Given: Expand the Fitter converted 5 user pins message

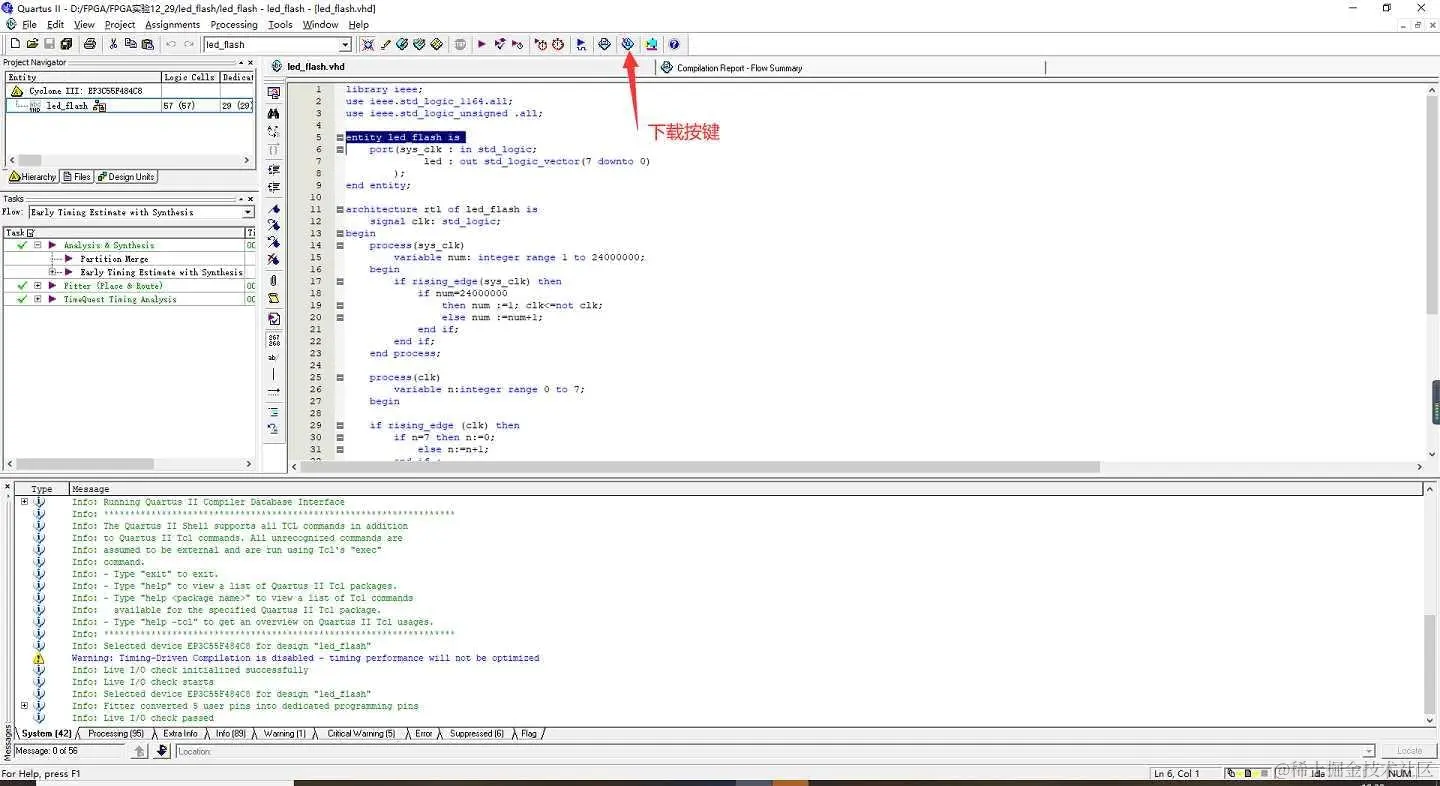Looking at the screenshot, I should tap(25, 706).
